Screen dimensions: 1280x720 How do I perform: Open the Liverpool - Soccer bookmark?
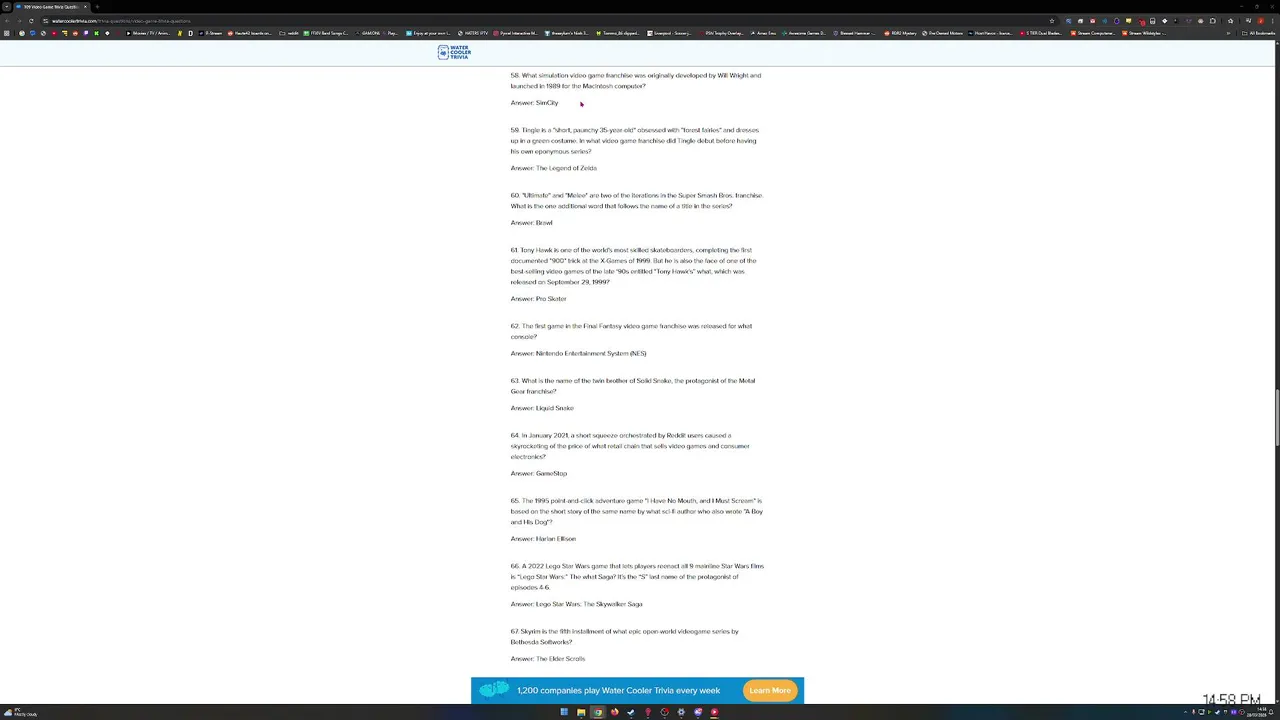tap(668, 33)
